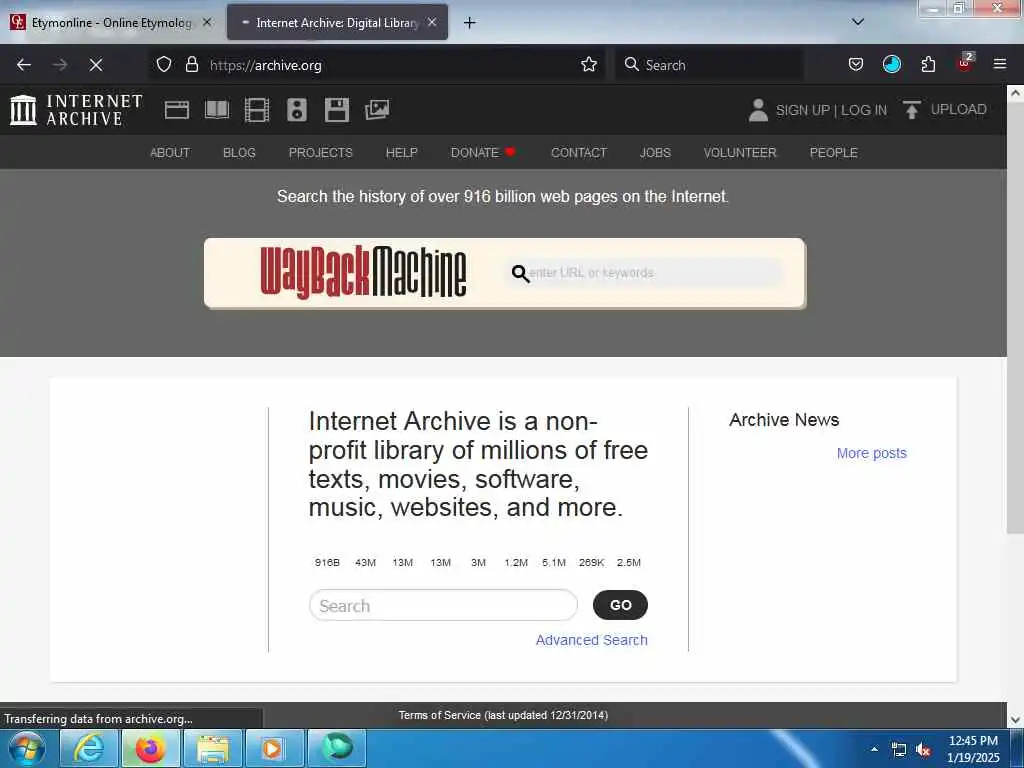
Task: Click the GO search button
Action: 620,605
